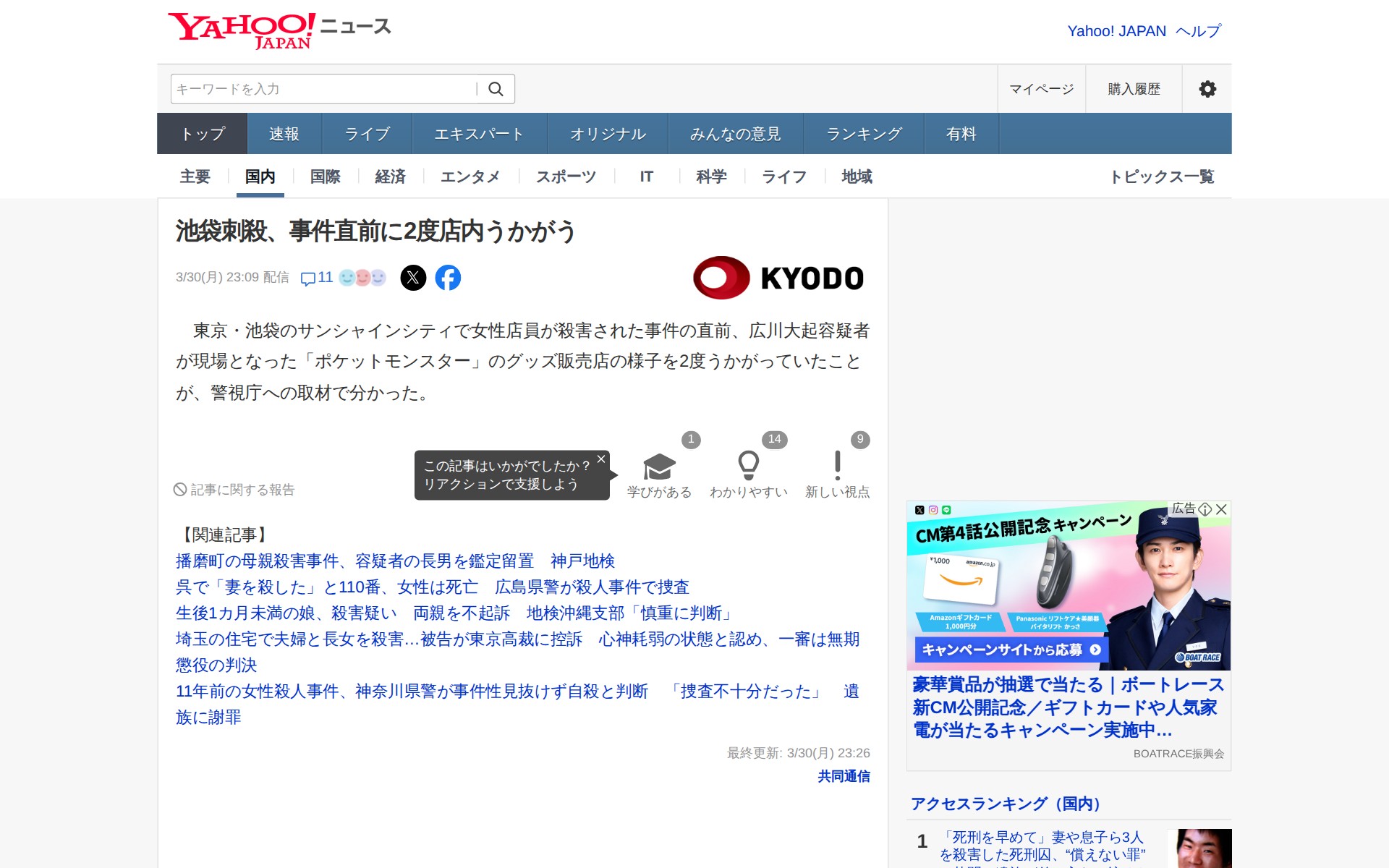1389x868 pixels.
Task: Share article on Facebook
Action: 448,278
